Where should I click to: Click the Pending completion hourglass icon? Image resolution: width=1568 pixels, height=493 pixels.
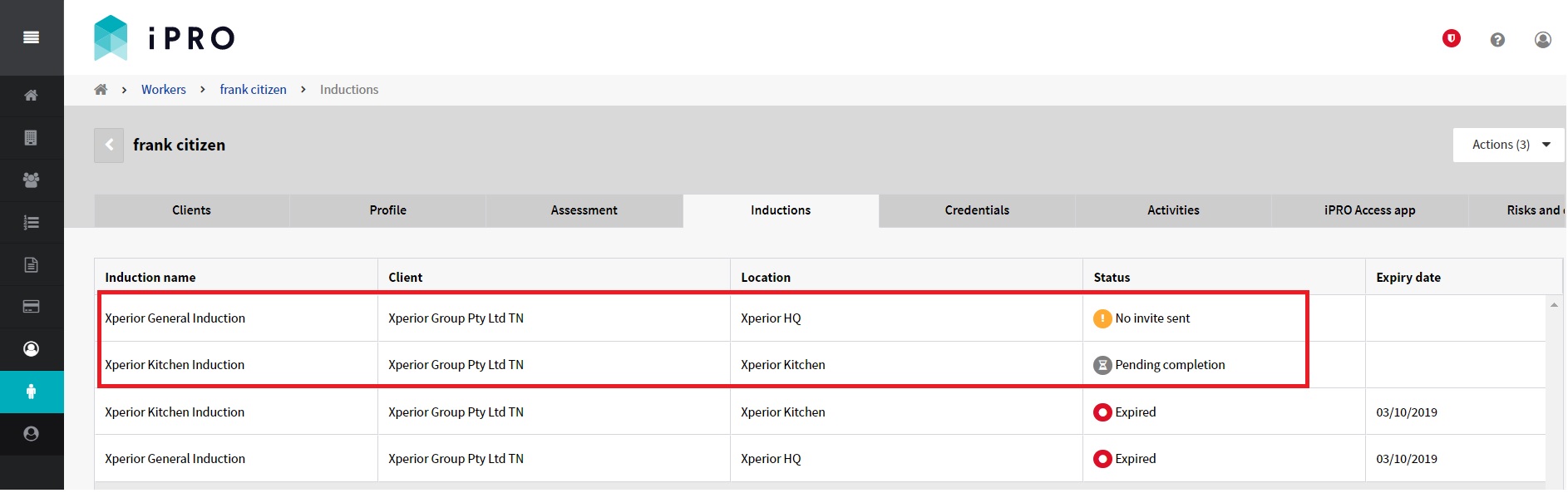point(1102,365)
